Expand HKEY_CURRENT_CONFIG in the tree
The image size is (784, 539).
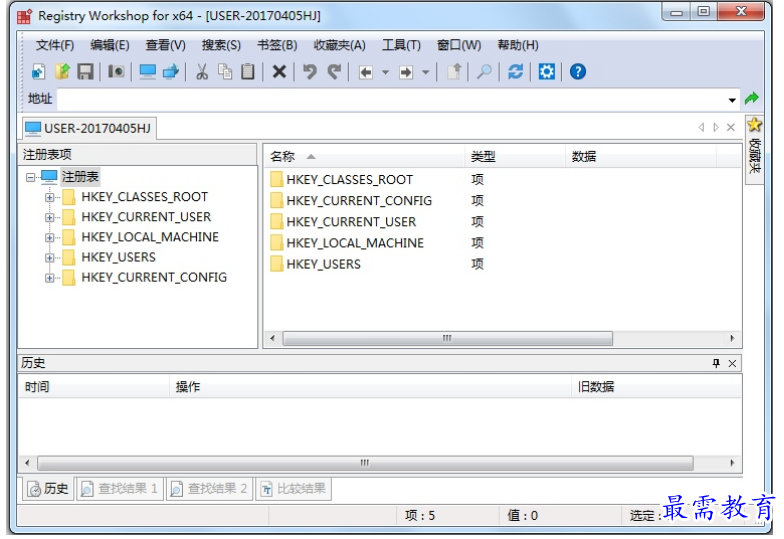(x=50, y=278)
